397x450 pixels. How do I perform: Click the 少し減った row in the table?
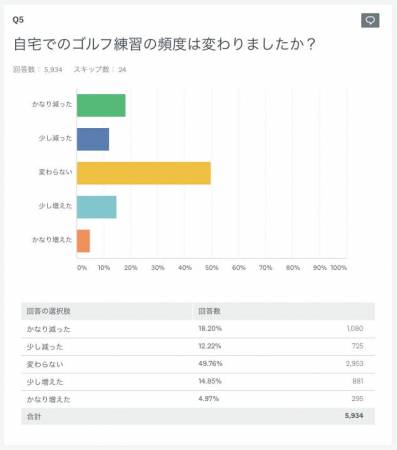tap(198, 347)
